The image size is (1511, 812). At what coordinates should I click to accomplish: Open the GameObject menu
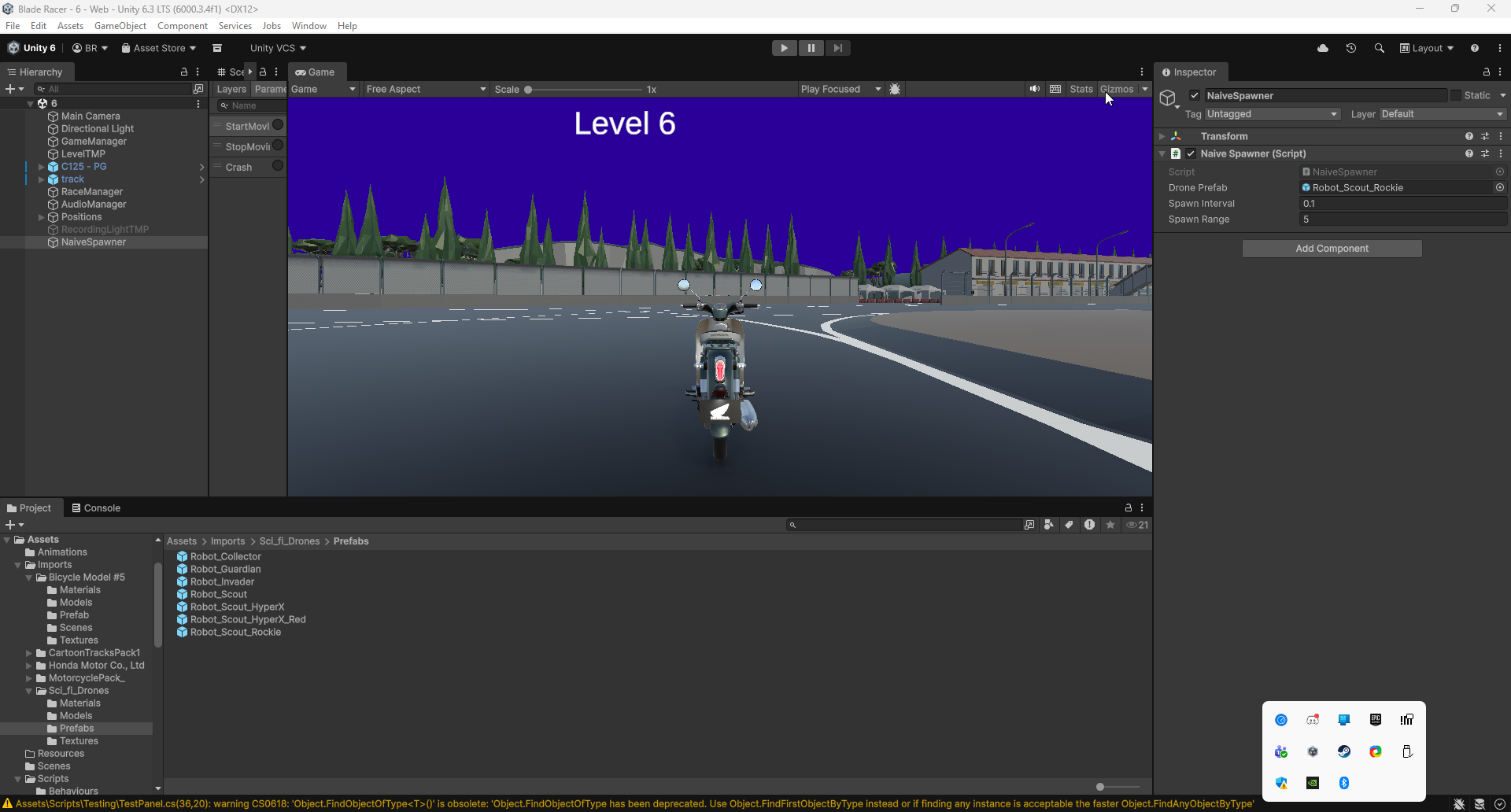click(120, 25)
